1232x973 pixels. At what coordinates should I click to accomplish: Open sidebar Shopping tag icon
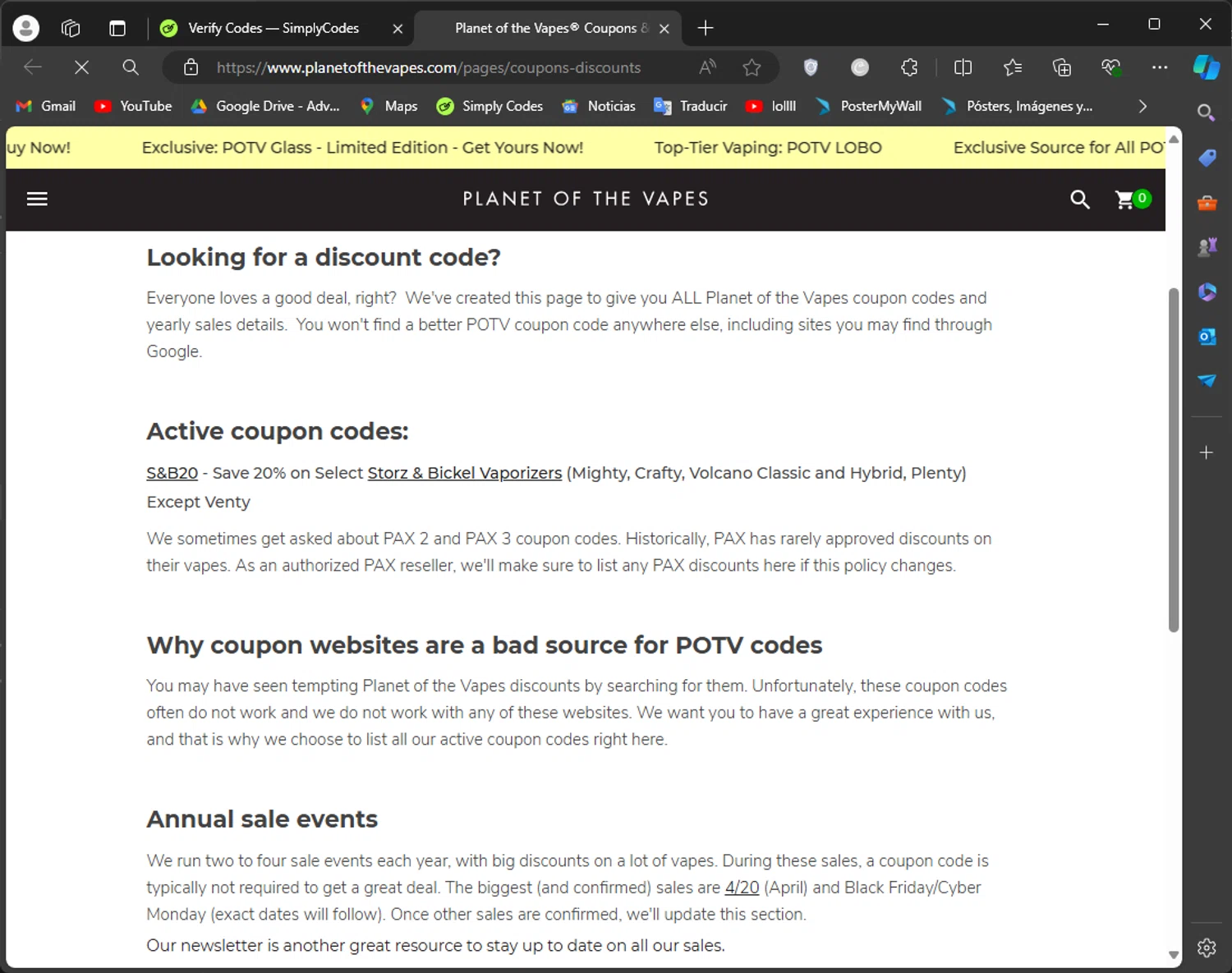tap(1206, 158)
